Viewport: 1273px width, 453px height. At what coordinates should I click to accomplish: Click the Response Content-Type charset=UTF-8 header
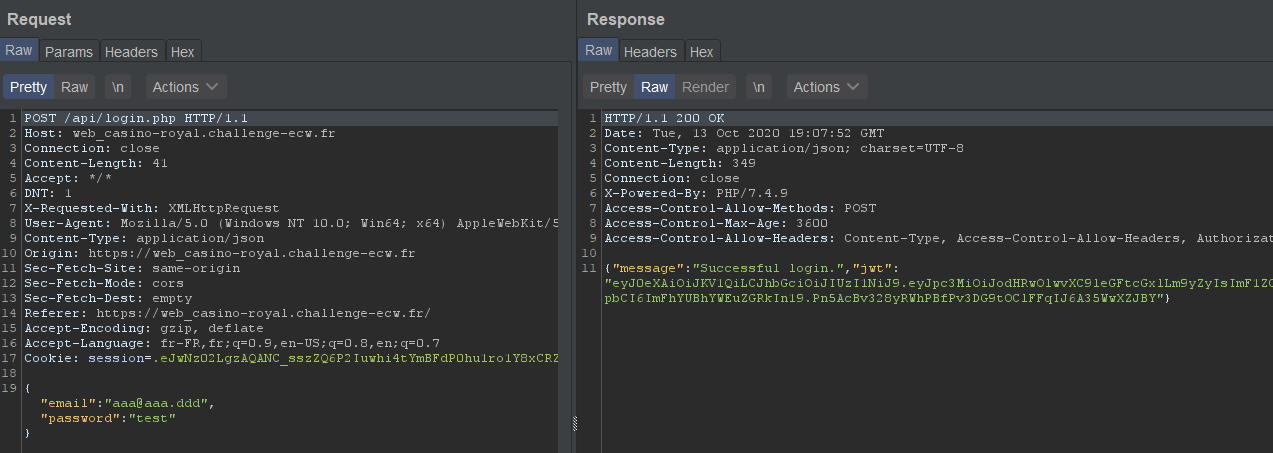click(x=784, y=148)
